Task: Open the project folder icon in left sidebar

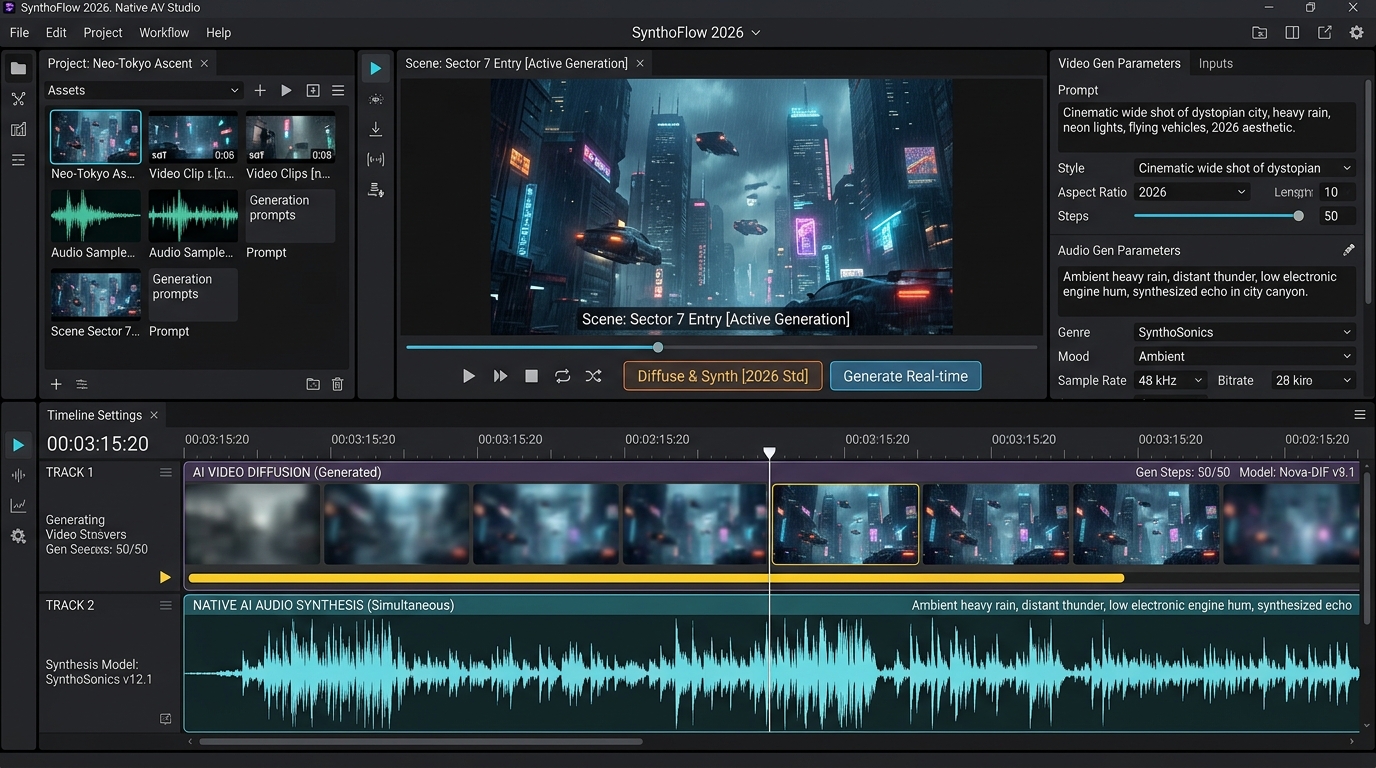Action: (x=18, y=68)
